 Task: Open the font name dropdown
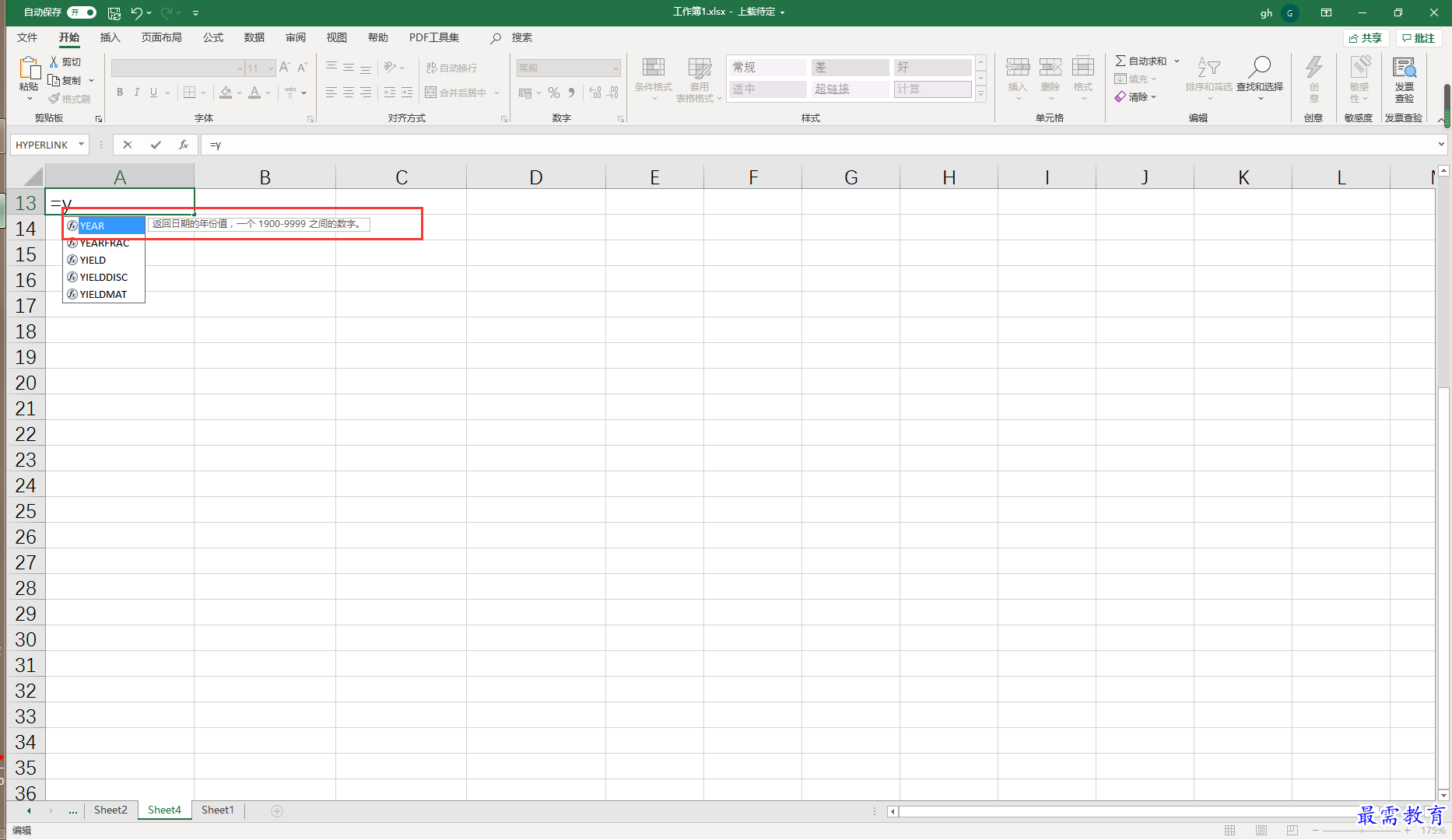pos(240,68)
